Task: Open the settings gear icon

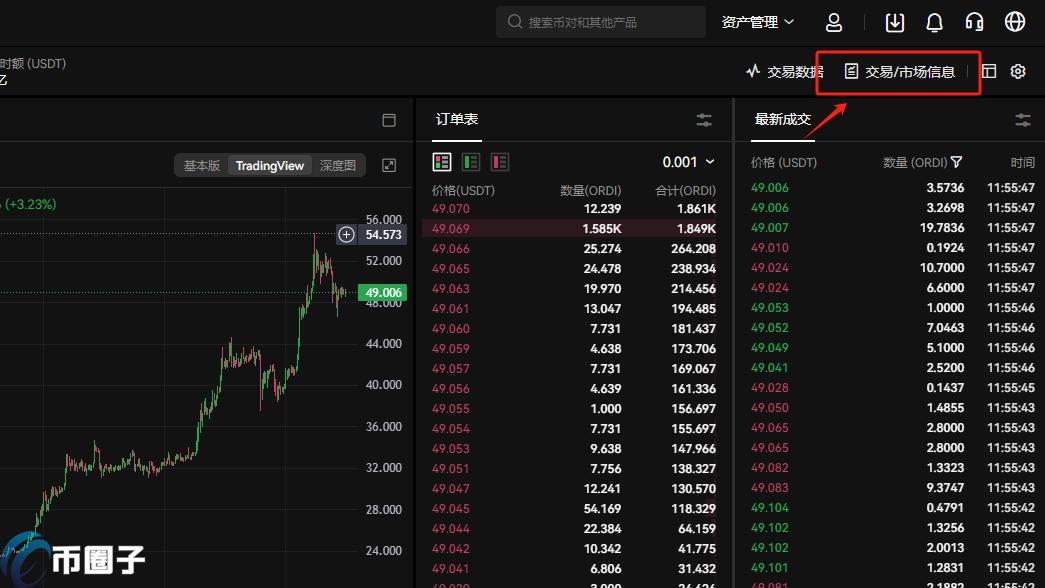Action: tap(1018, 71)
